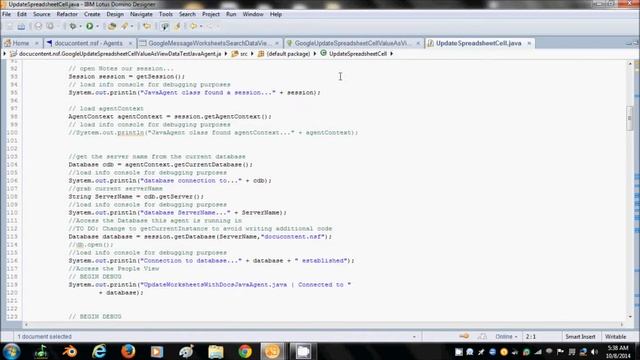The image size is (640, 360).
Task: Expand arrow after UpdateSpreadsheetCell breadcrumb
Action: pos(391,54)
